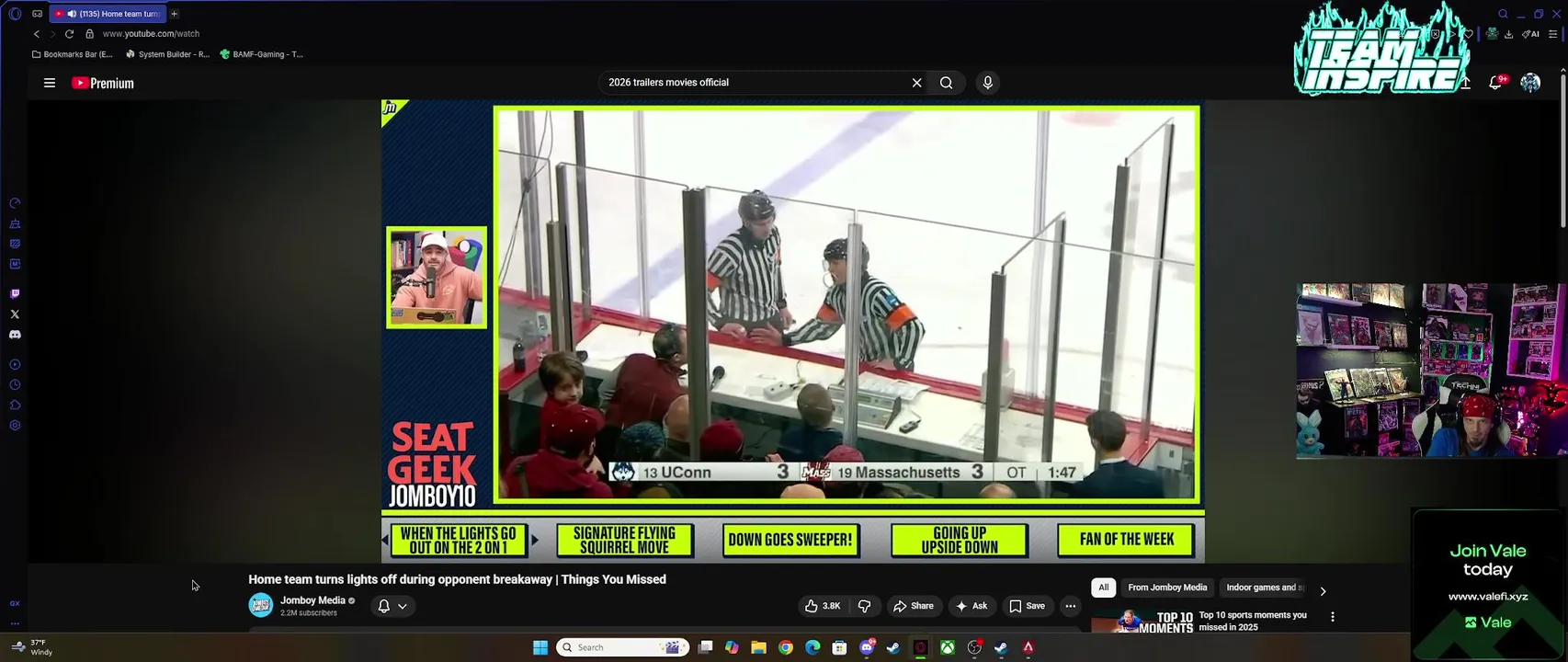Screen dimensions: 1568x662
Task: Open GX Control speedometer in sidebar
Action: [15, 203]
